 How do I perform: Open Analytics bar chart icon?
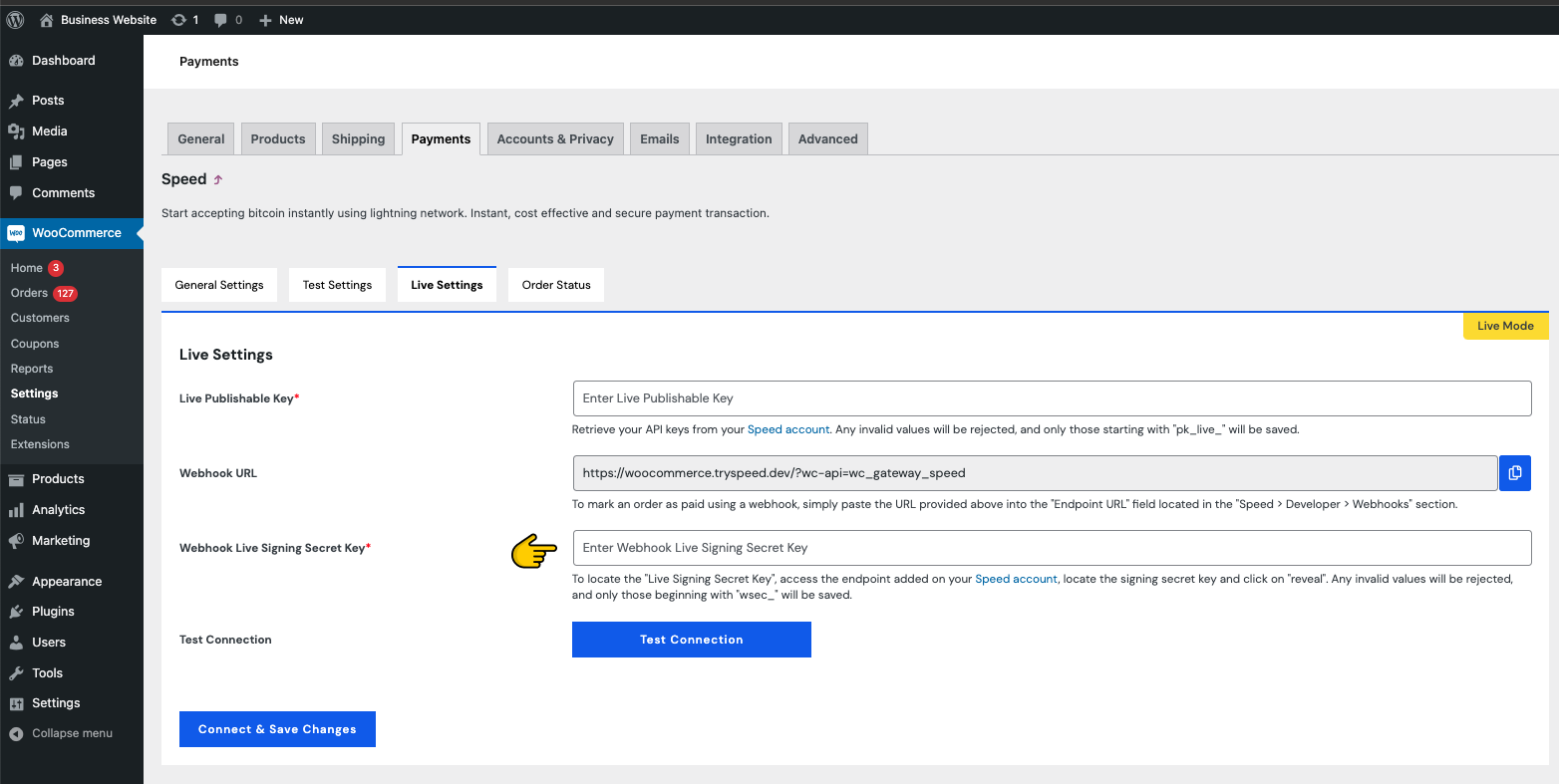(16, 510)
